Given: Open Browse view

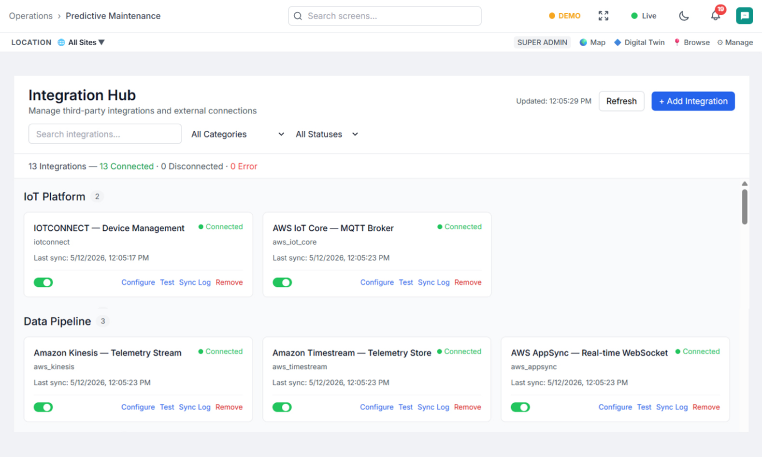Looking at the screenshot, I should tap(692, 42).
